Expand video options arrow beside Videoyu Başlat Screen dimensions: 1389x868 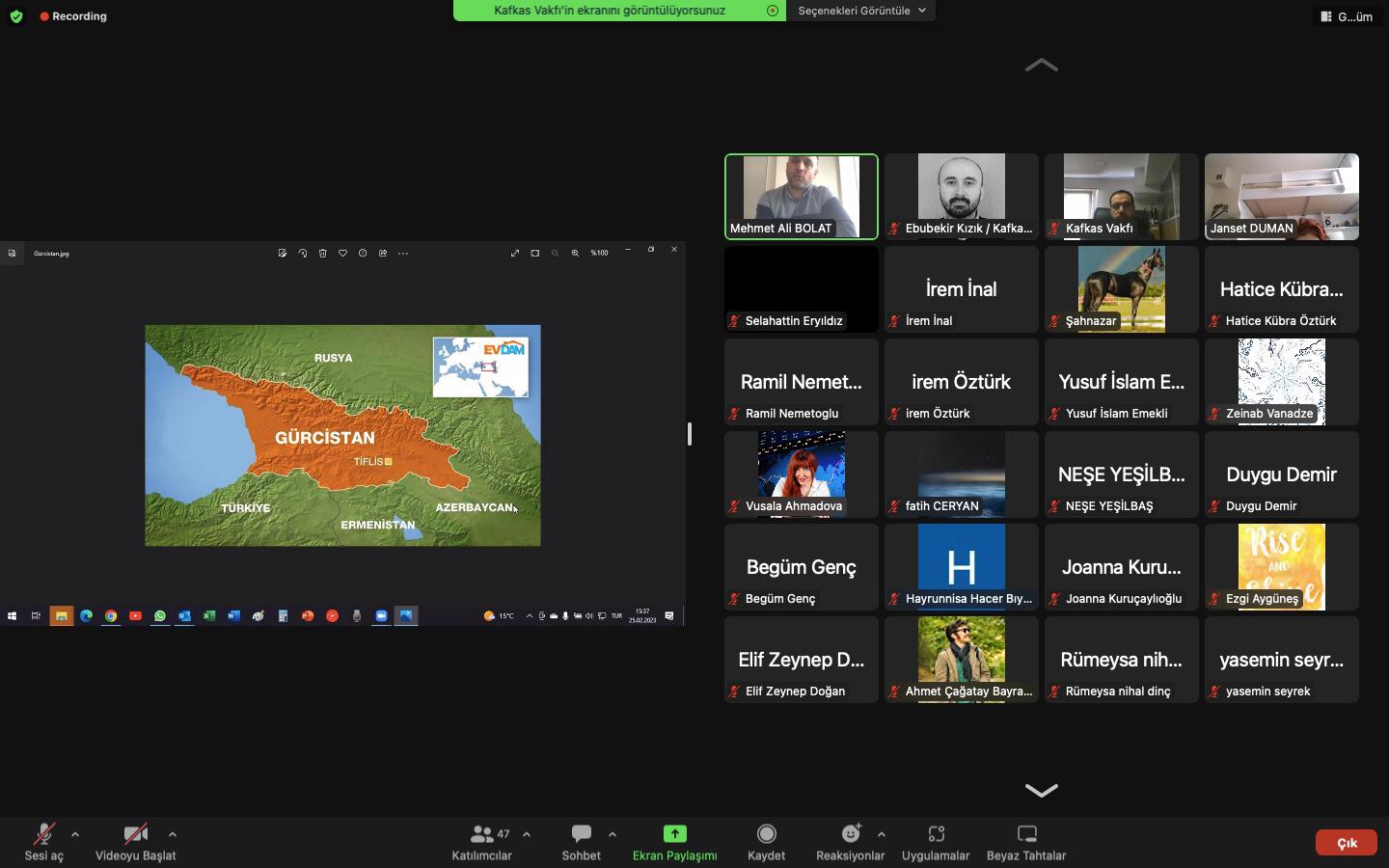173,834
